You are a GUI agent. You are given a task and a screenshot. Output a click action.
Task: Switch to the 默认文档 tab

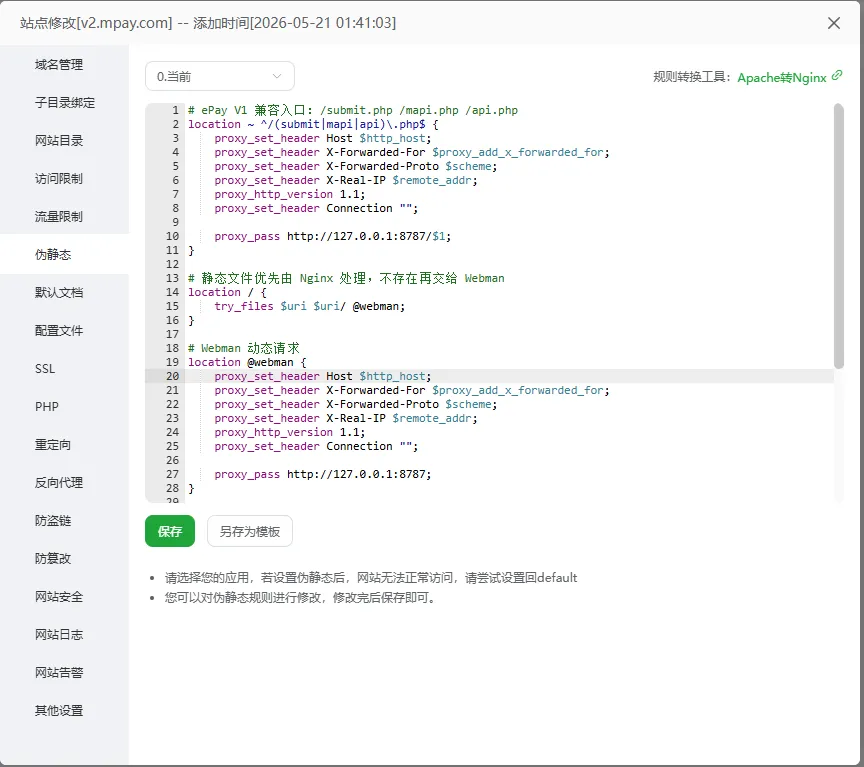tap(59, 293)
